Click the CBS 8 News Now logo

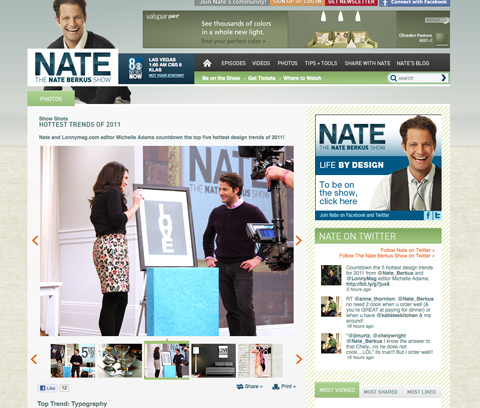click(135, 68)
